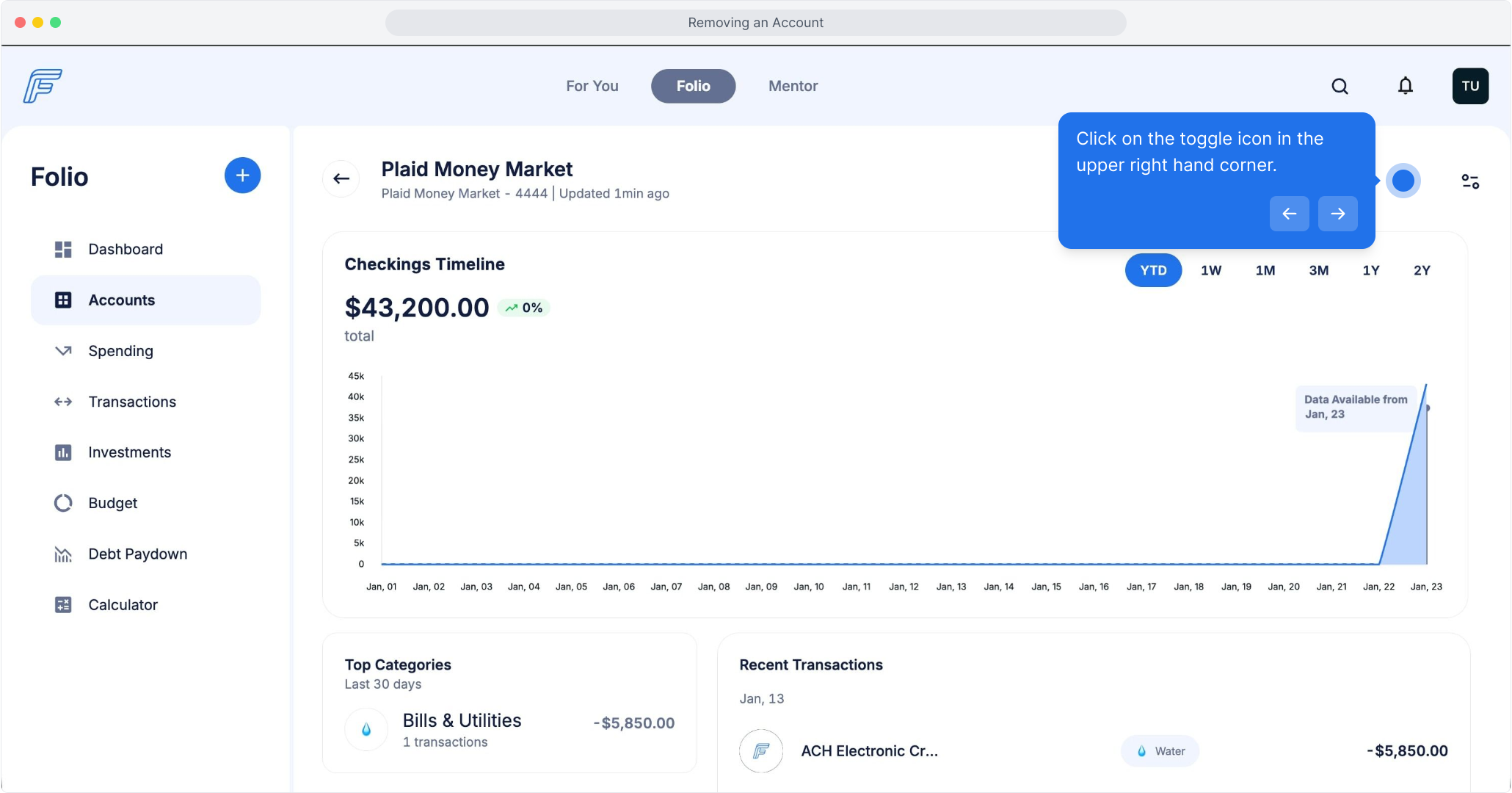Open the ACH Electronic Cr... transaction
This screenshot has height=793, width=1512.
(869, 751)
